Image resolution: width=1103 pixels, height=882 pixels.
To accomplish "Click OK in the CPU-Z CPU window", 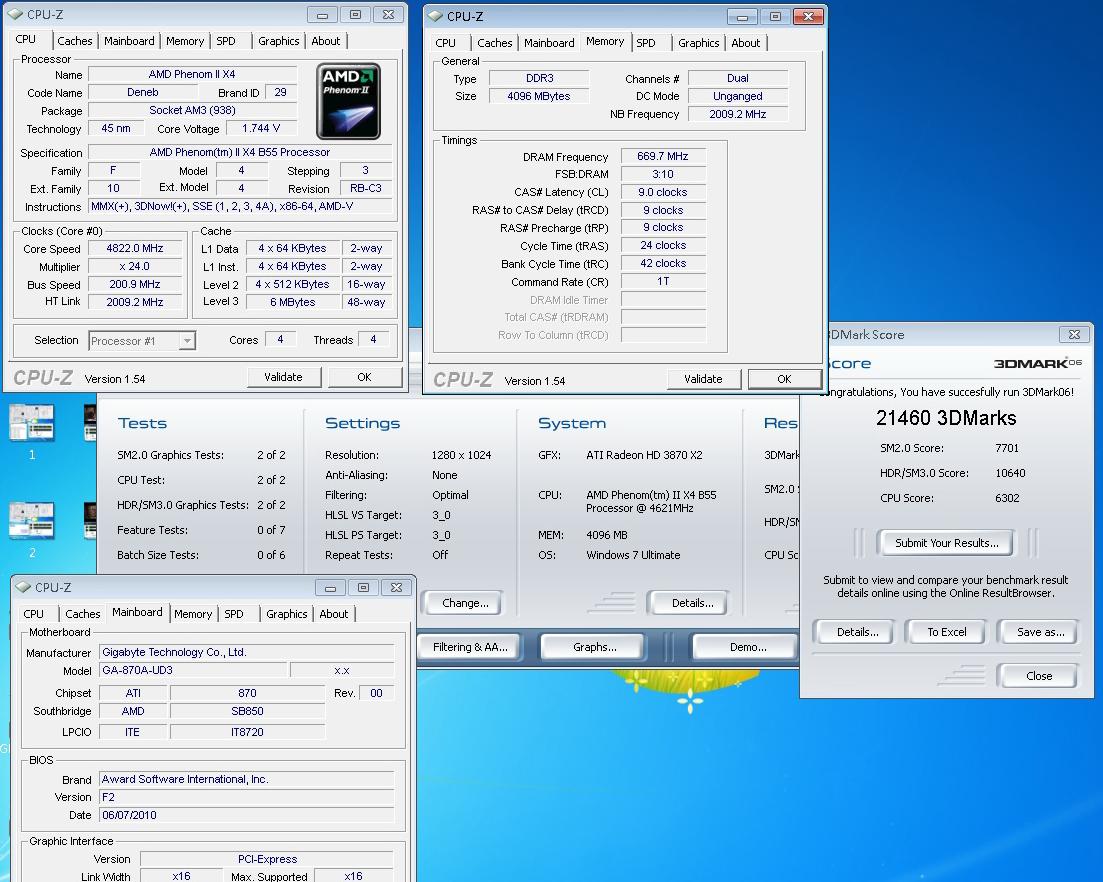I will click(x=364, y=377).
